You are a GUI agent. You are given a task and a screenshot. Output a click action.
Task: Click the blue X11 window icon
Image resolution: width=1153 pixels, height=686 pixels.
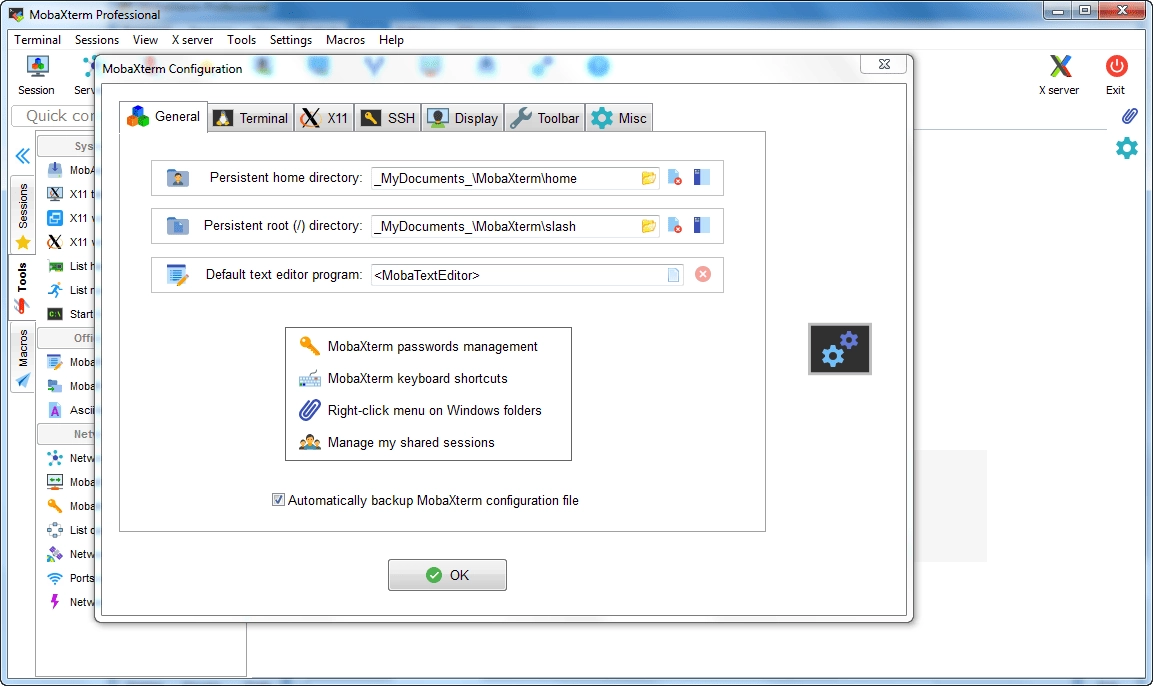pos(54,218)
